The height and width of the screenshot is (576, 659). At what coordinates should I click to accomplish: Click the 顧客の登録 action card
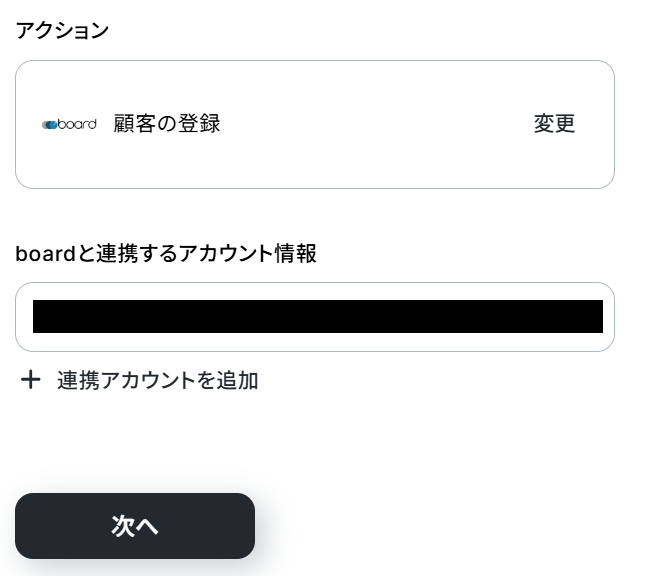click(315, 124)
